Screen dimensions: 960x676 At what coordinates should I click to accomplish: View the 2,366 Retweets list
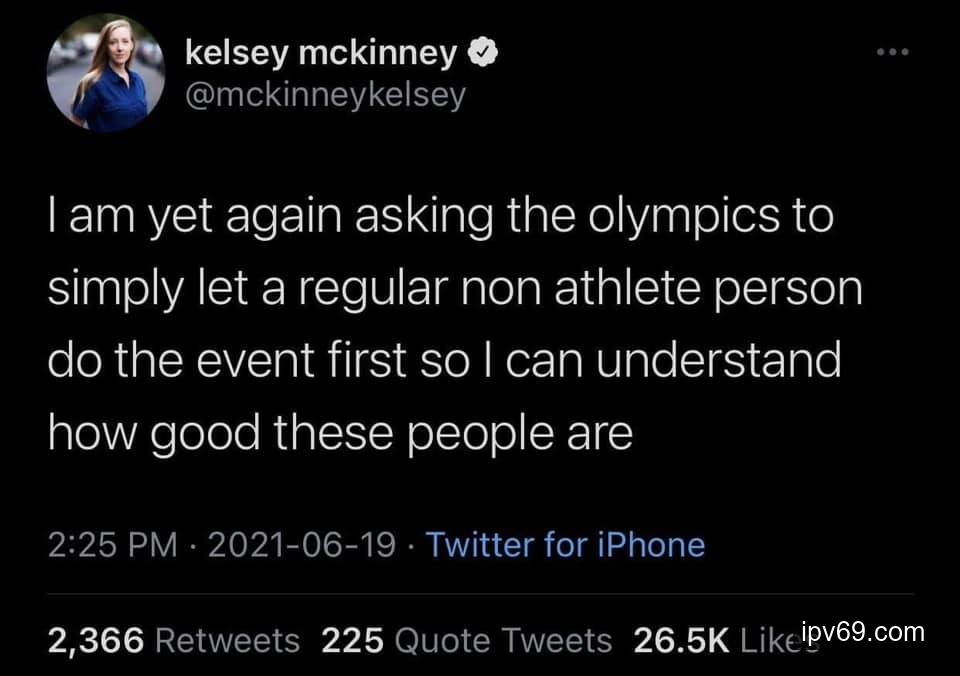tap(173, 640)
